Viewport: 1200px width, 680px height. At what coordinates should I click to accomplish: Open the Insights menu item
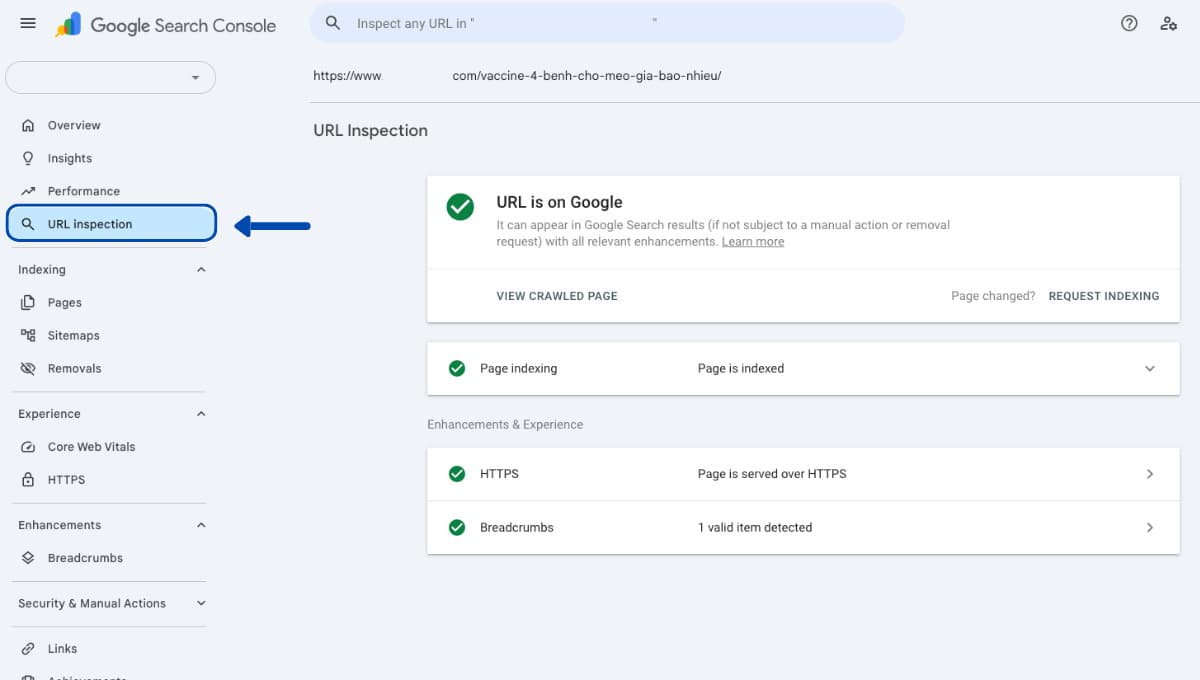coord(70,158)
